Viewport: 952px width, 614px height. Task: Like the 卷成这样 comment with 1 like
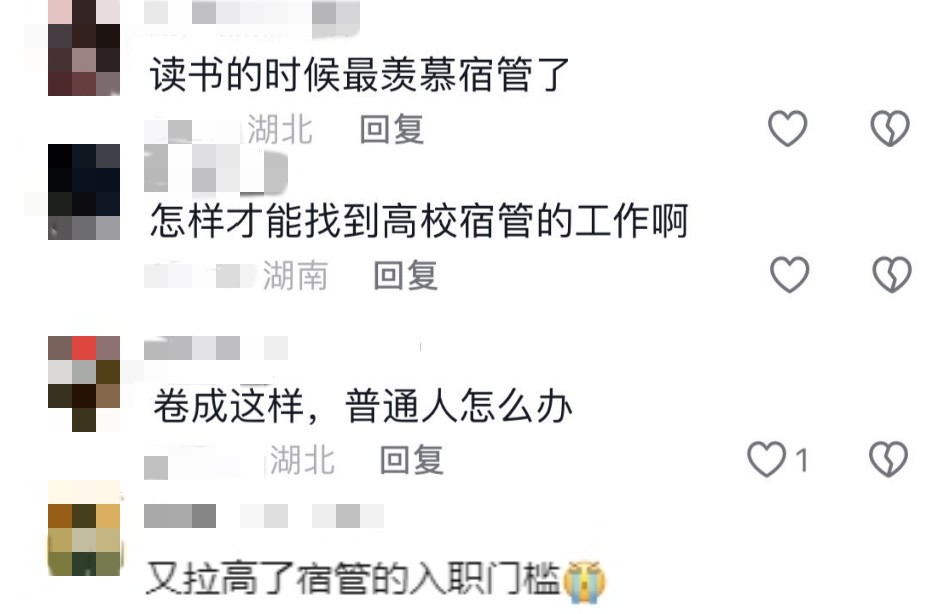(x=766, y=459)
